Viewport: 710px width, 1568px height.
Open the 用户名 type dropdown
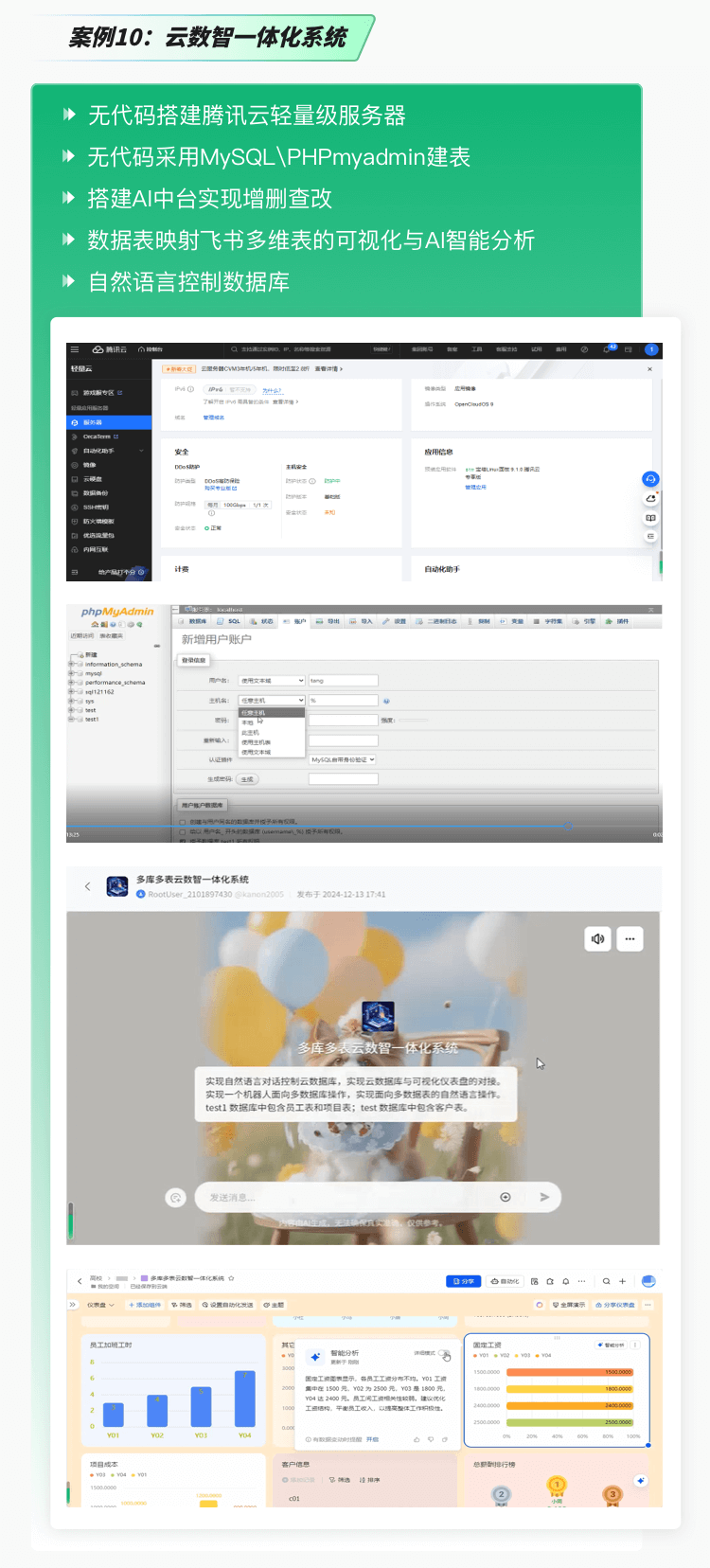[x=272, y=680]
